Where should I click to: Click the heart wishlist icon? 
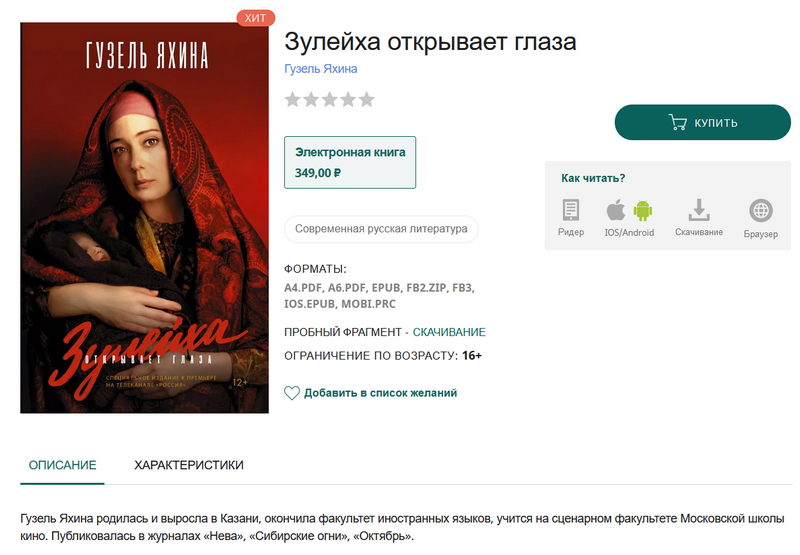(292, 393)
